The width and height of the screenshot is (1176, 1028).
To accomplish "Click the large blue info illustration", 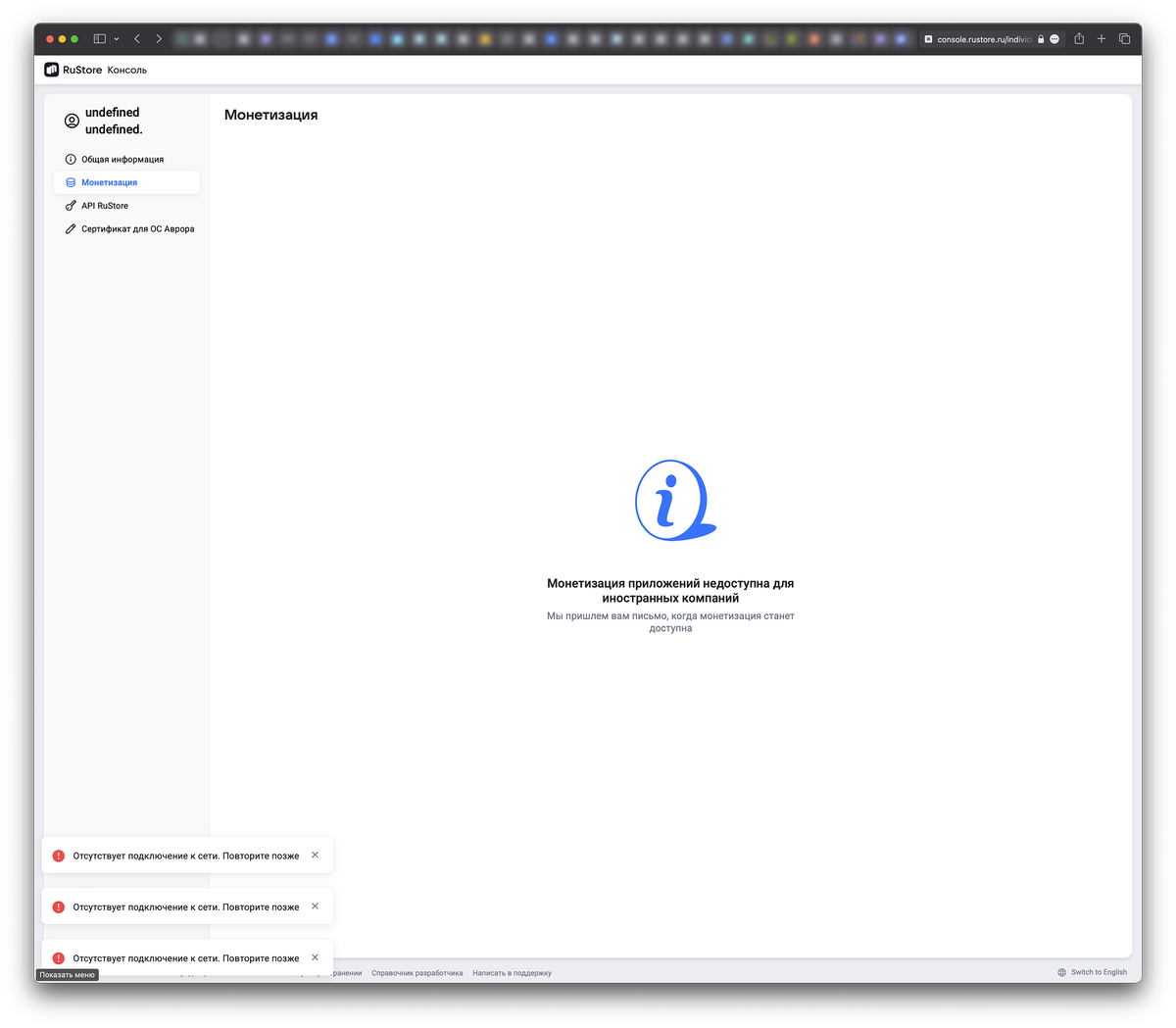I will click(675, 500).
